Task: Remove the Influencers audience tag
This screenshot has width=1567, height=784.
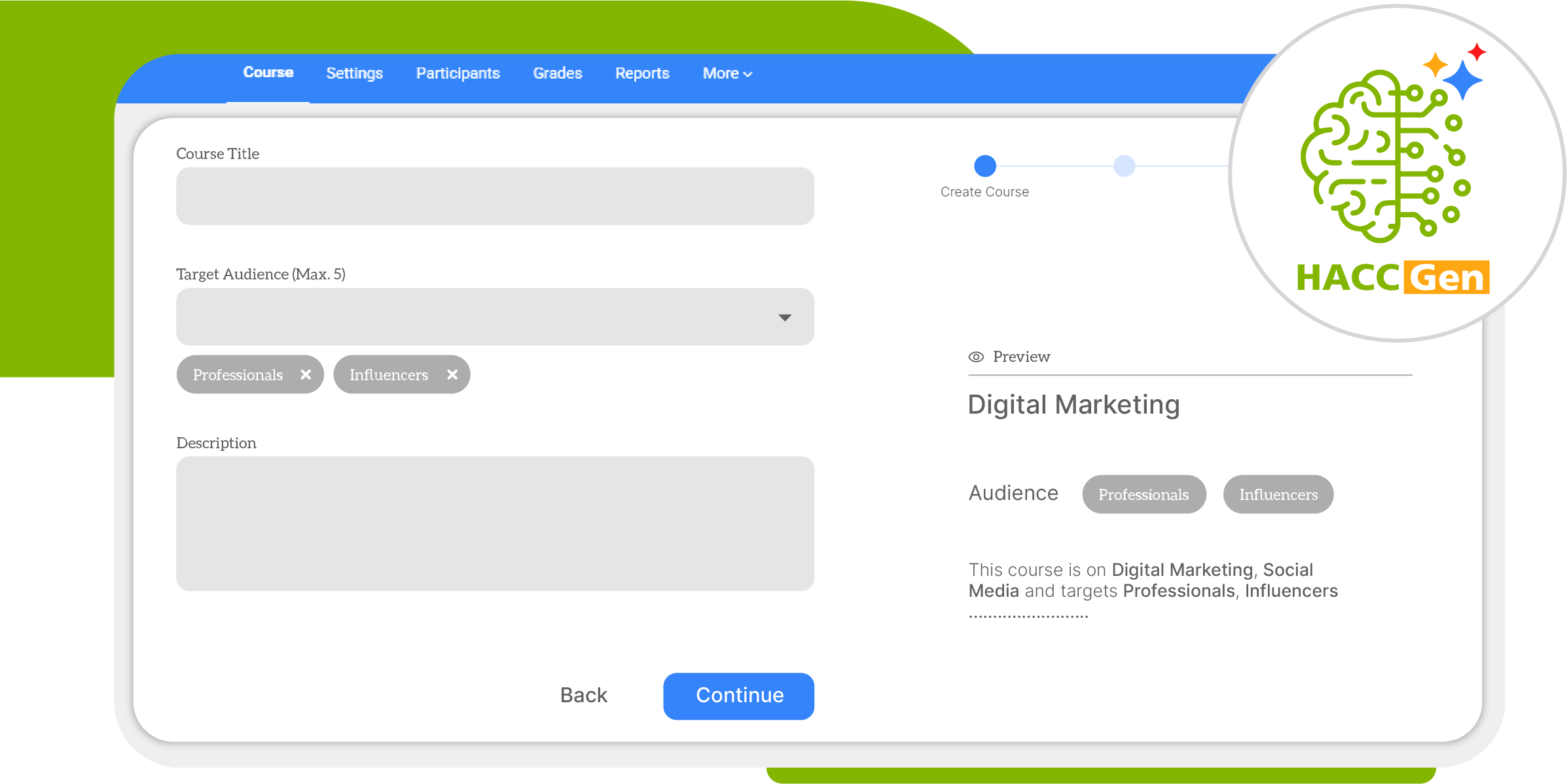Action: coord(452,374)
